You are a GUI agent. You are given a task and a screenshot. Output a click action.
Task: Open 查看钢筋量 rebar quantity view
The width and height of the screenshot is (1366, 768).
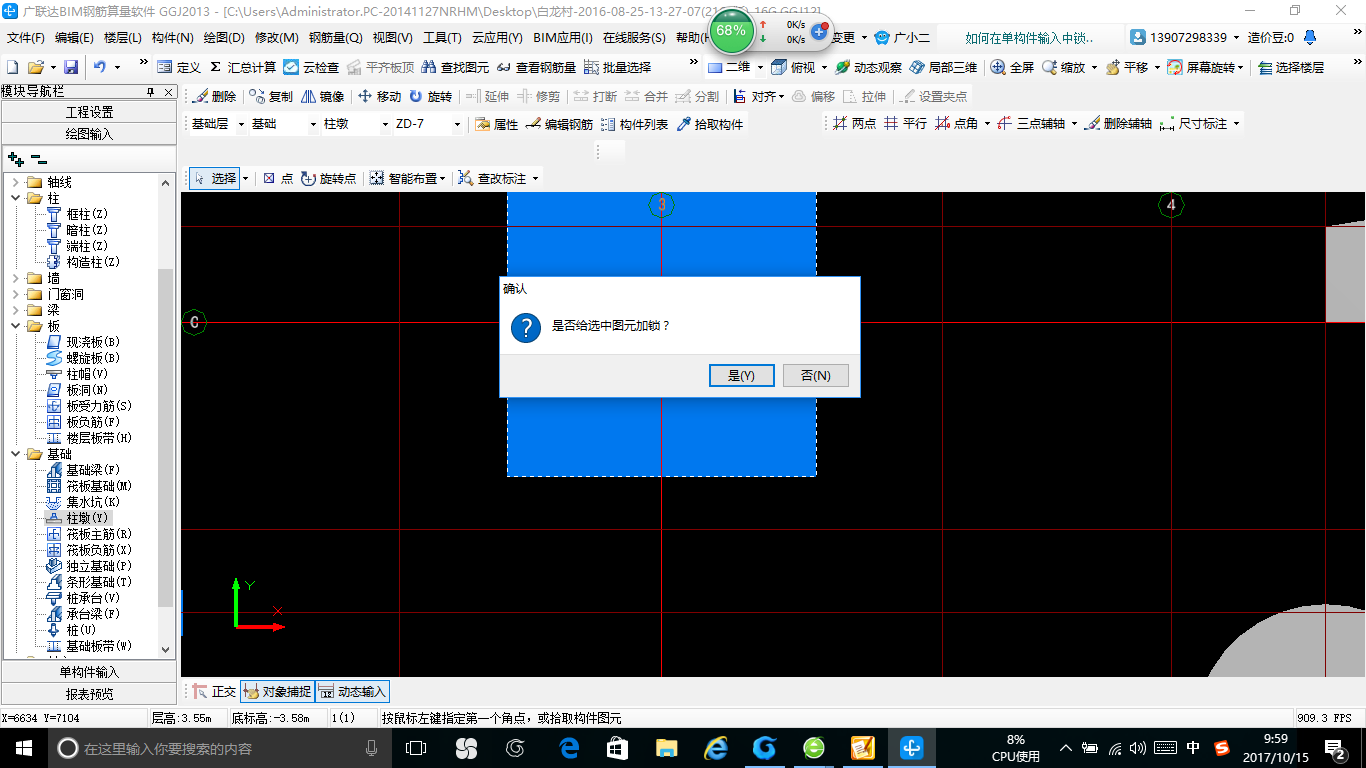point(536,67)
